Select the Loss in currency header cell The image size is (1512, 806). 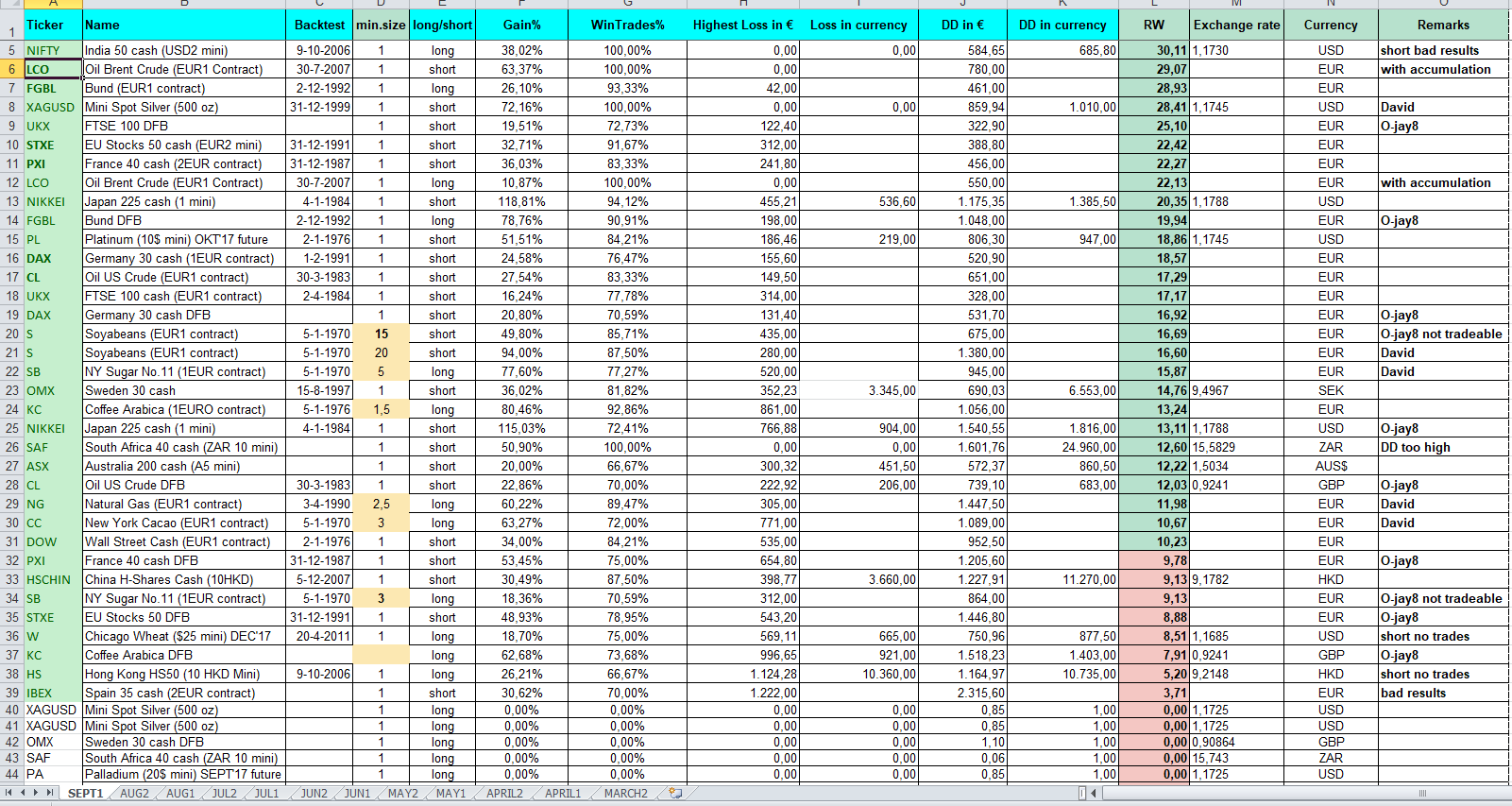858,25
